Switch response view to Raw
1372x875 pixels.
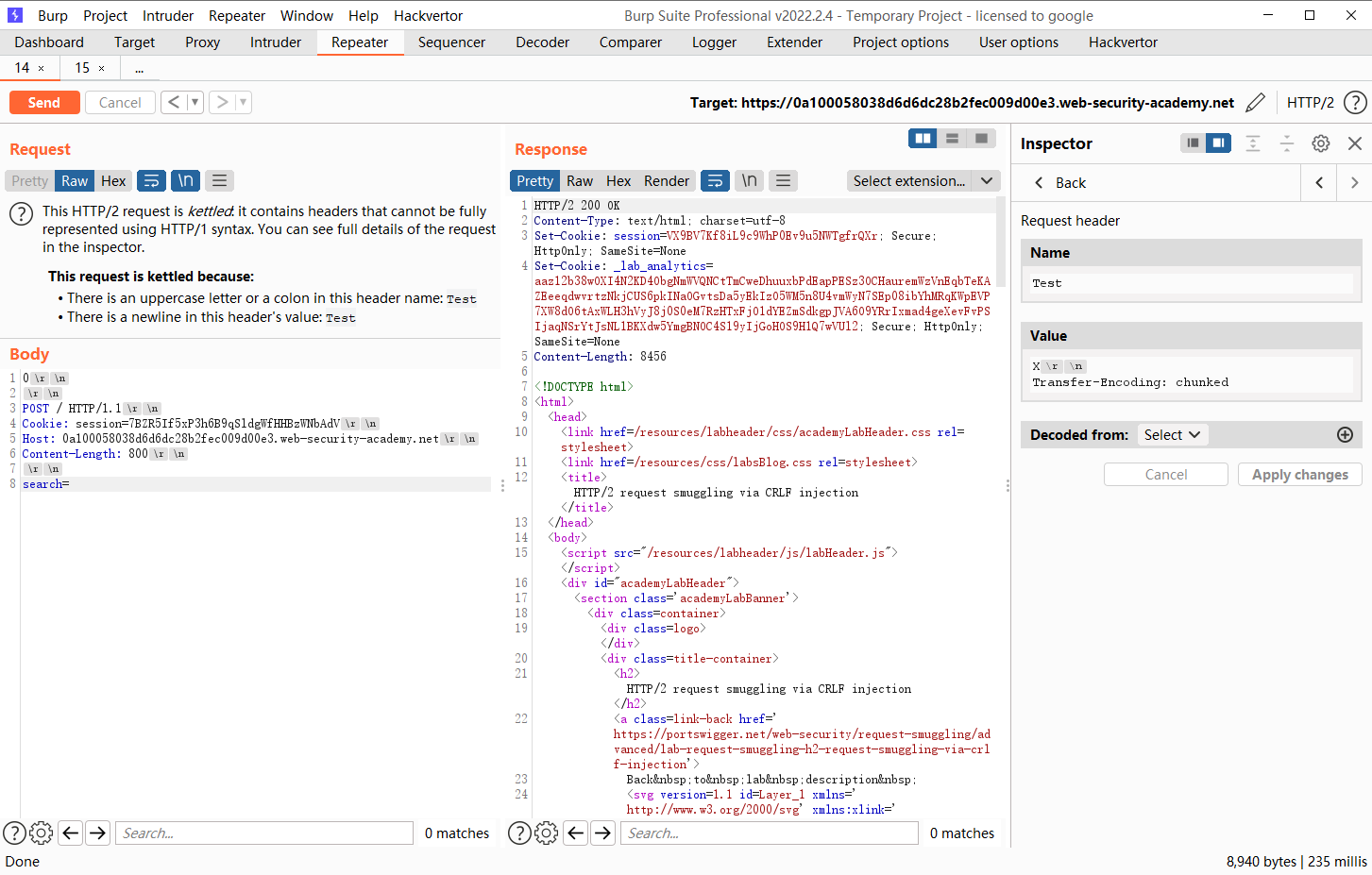(580, 181)
